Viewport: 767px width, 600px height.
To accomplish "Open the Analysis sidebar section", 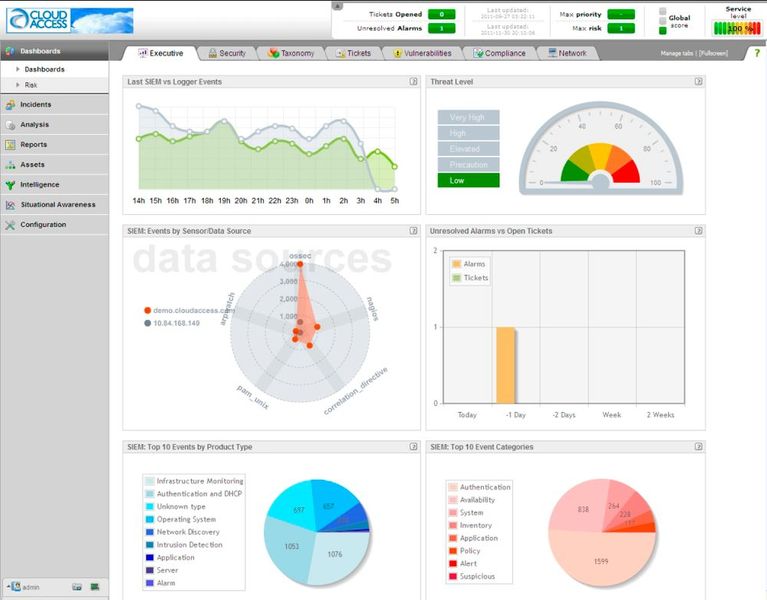I will tap(54, 125).
